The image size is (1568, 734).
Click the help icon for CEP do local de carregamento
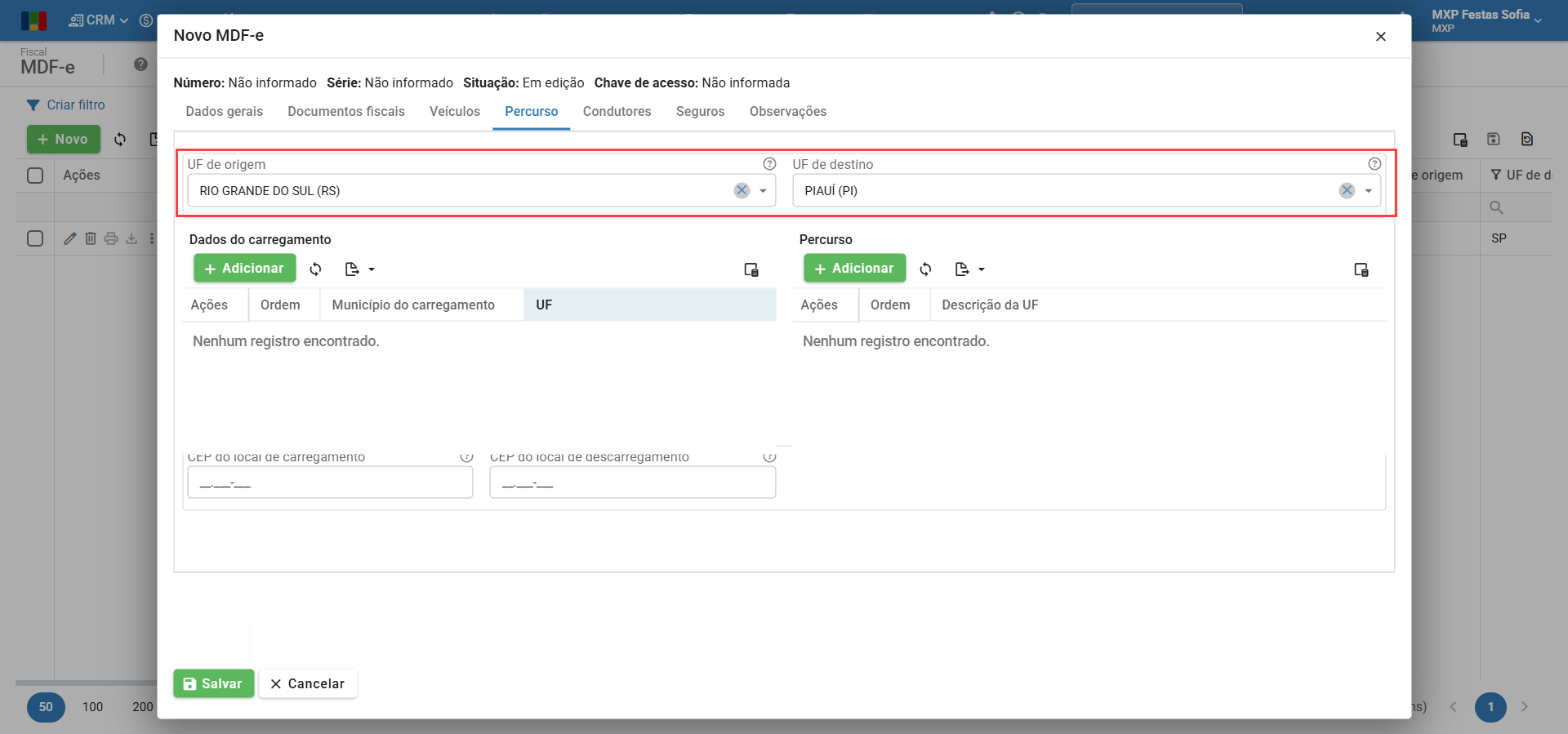[466, 457]
